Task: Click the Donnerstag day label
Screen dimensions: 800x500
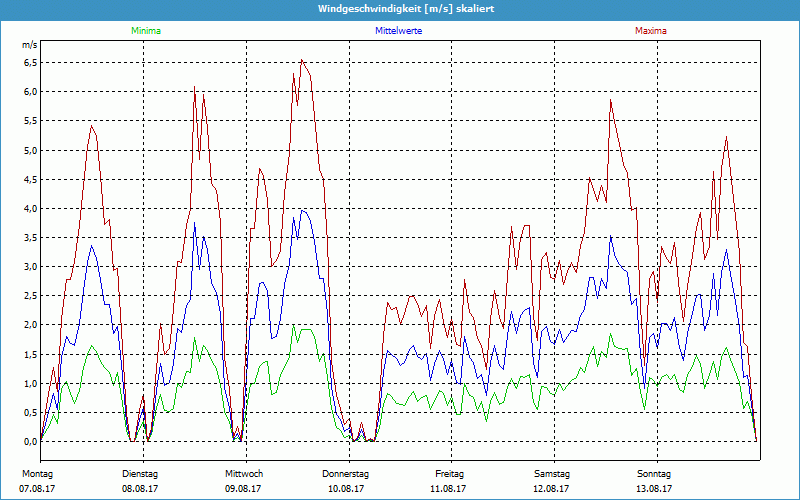Action: (345, 474)
